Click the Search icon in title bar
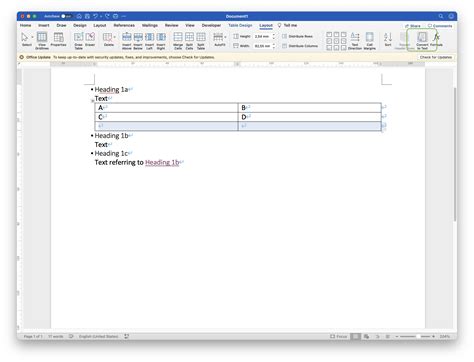This screenshot has width=474, height=362. pos(441,16)
